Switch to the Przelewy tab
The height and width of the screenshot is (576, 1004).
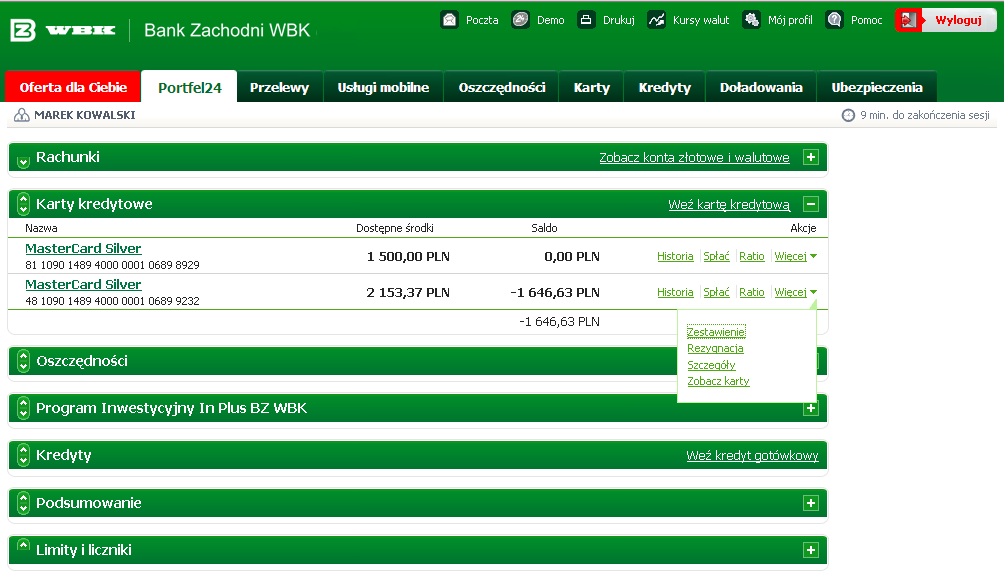279,87
